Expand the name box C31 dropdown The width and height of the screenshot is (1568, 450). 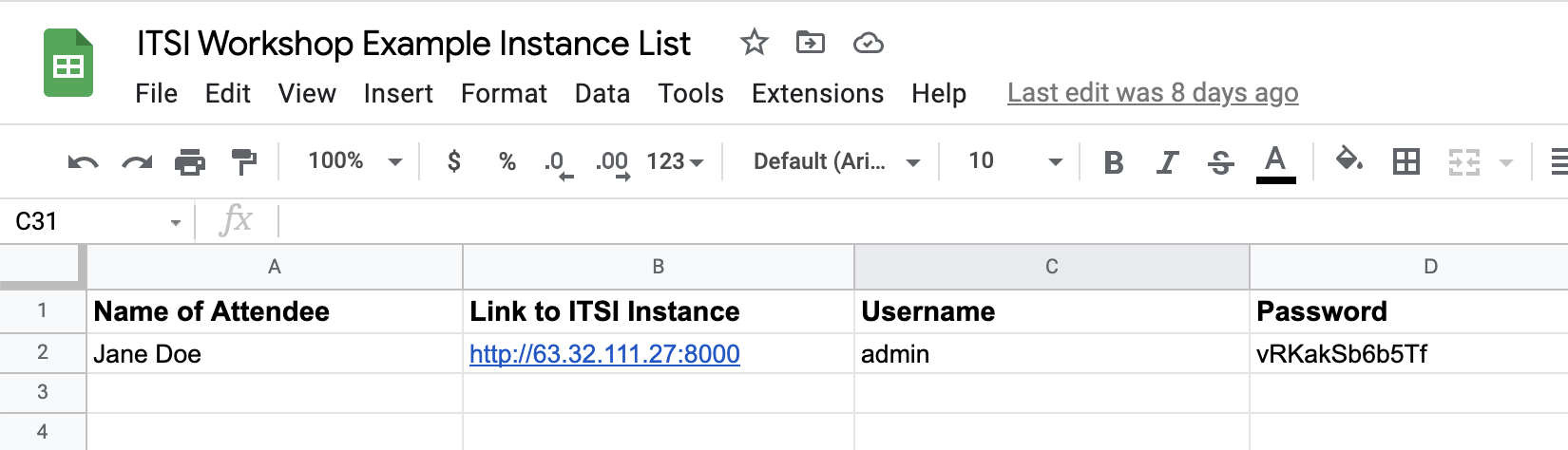(x=176, y=223)
